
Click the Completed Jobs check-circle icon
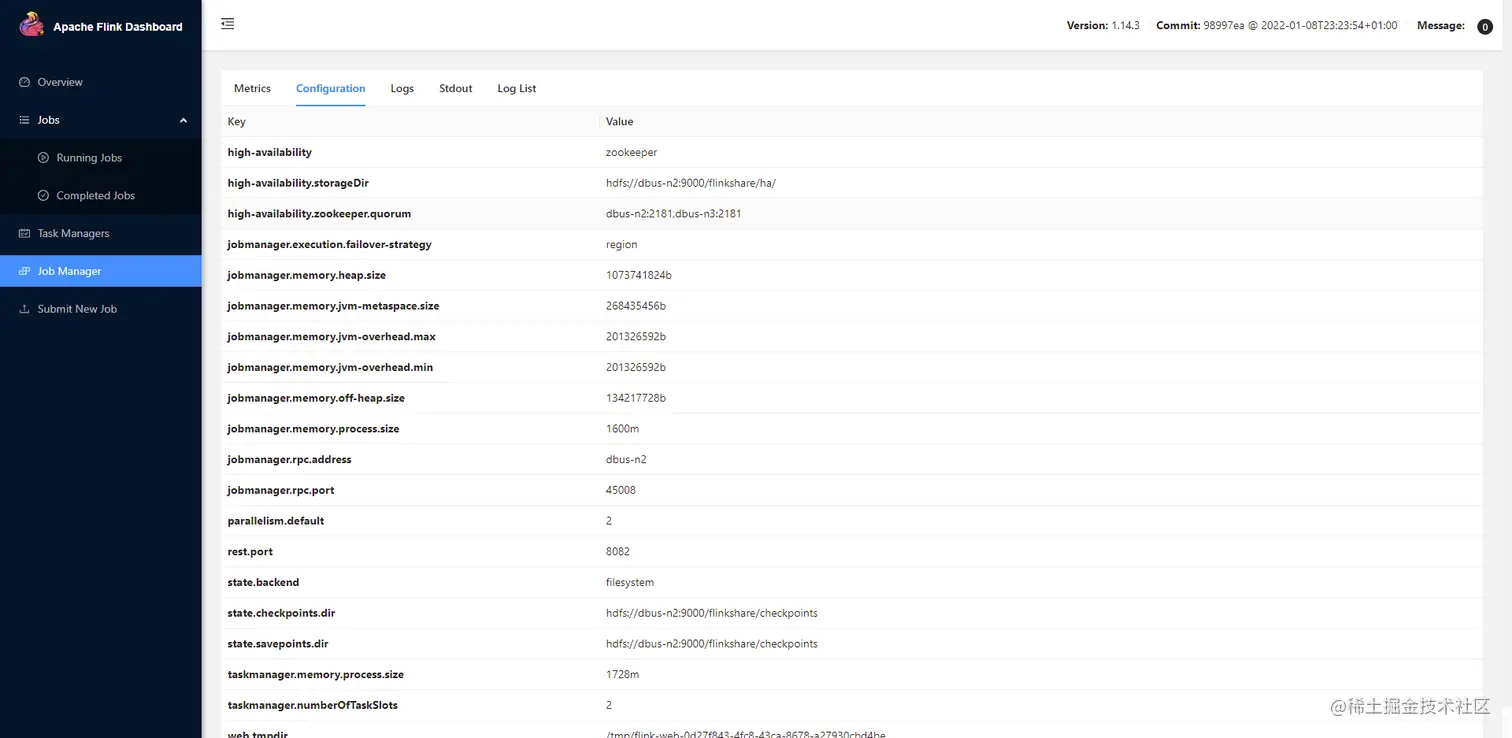click(x=43, y=196)
